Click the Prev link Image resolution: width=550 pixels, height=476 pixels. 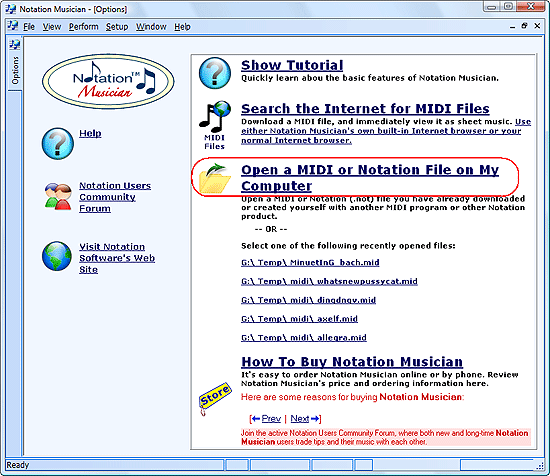tap(271, 418)
